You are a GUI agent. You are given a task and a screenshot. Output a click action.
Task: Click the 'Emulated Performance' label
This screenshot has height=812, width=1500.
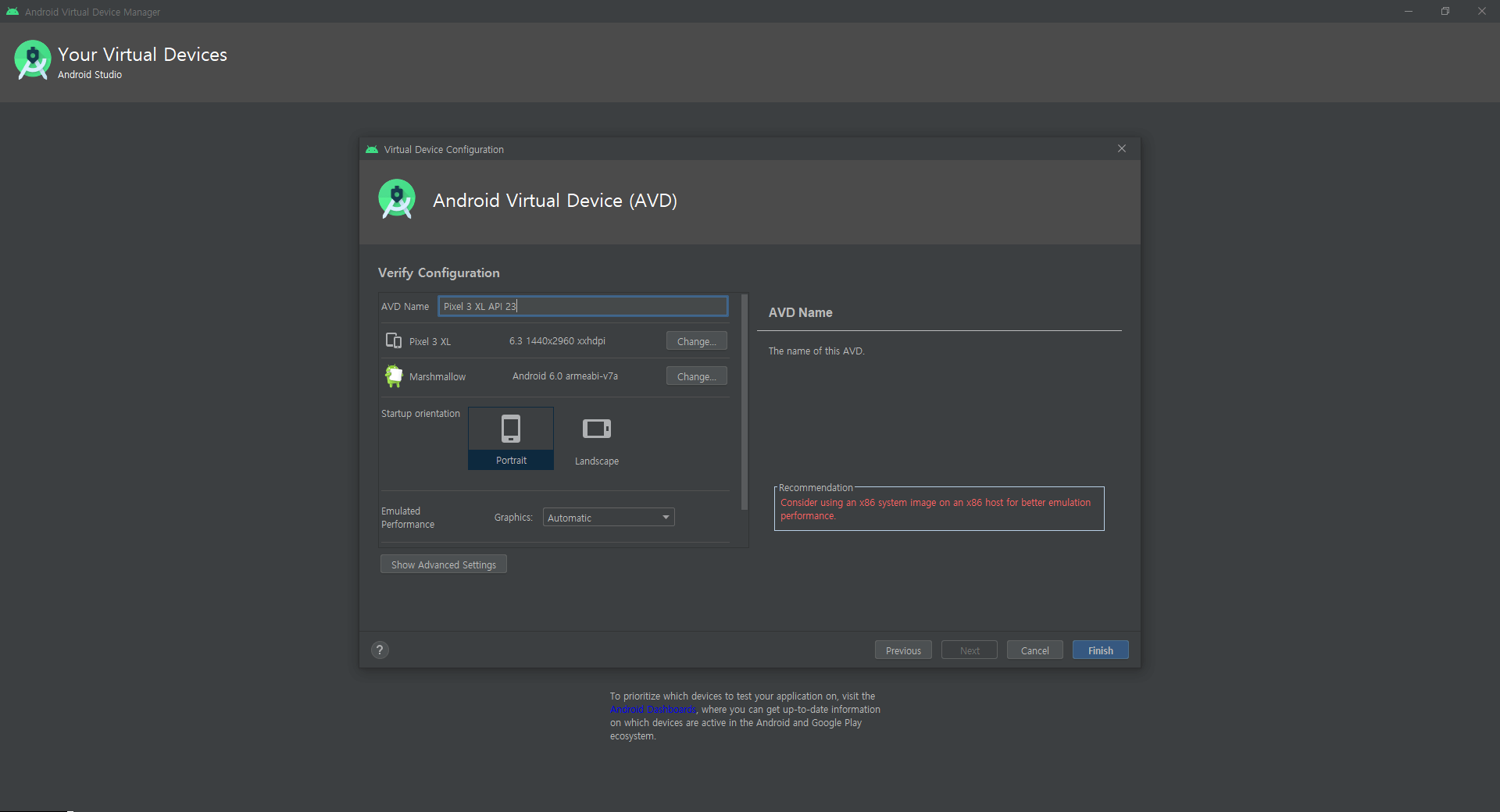[x=408, y=518]
